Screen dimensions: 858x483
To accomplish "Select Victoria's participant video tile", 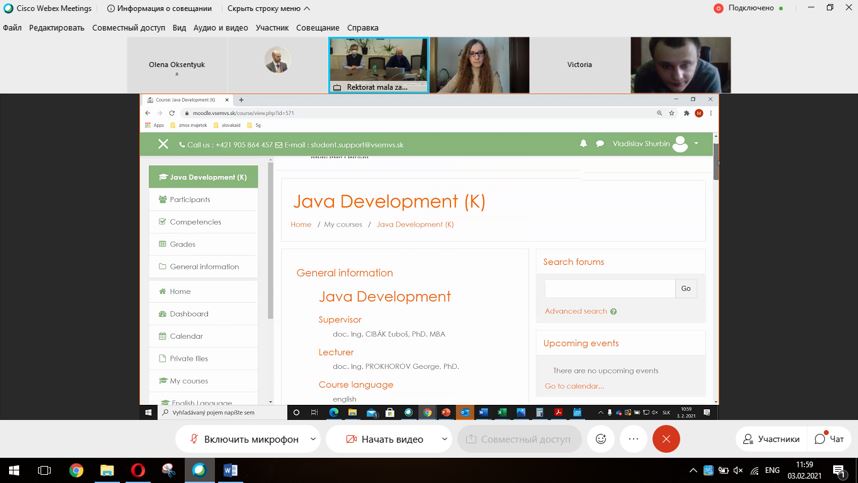I will click(579, 65).
